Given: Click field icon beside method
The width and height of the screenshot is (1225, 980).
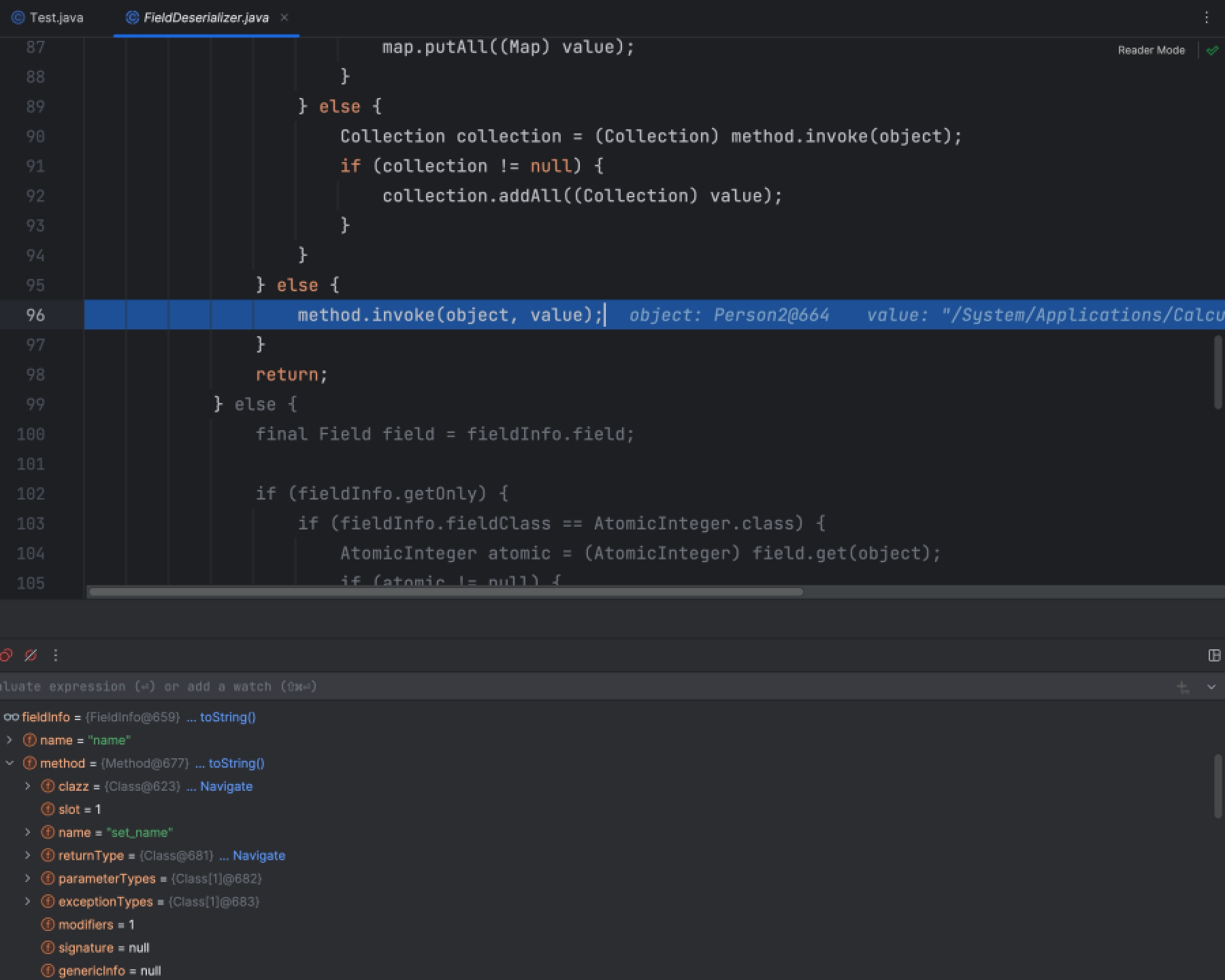Looking at the screenshot, I should click(29, 764).
